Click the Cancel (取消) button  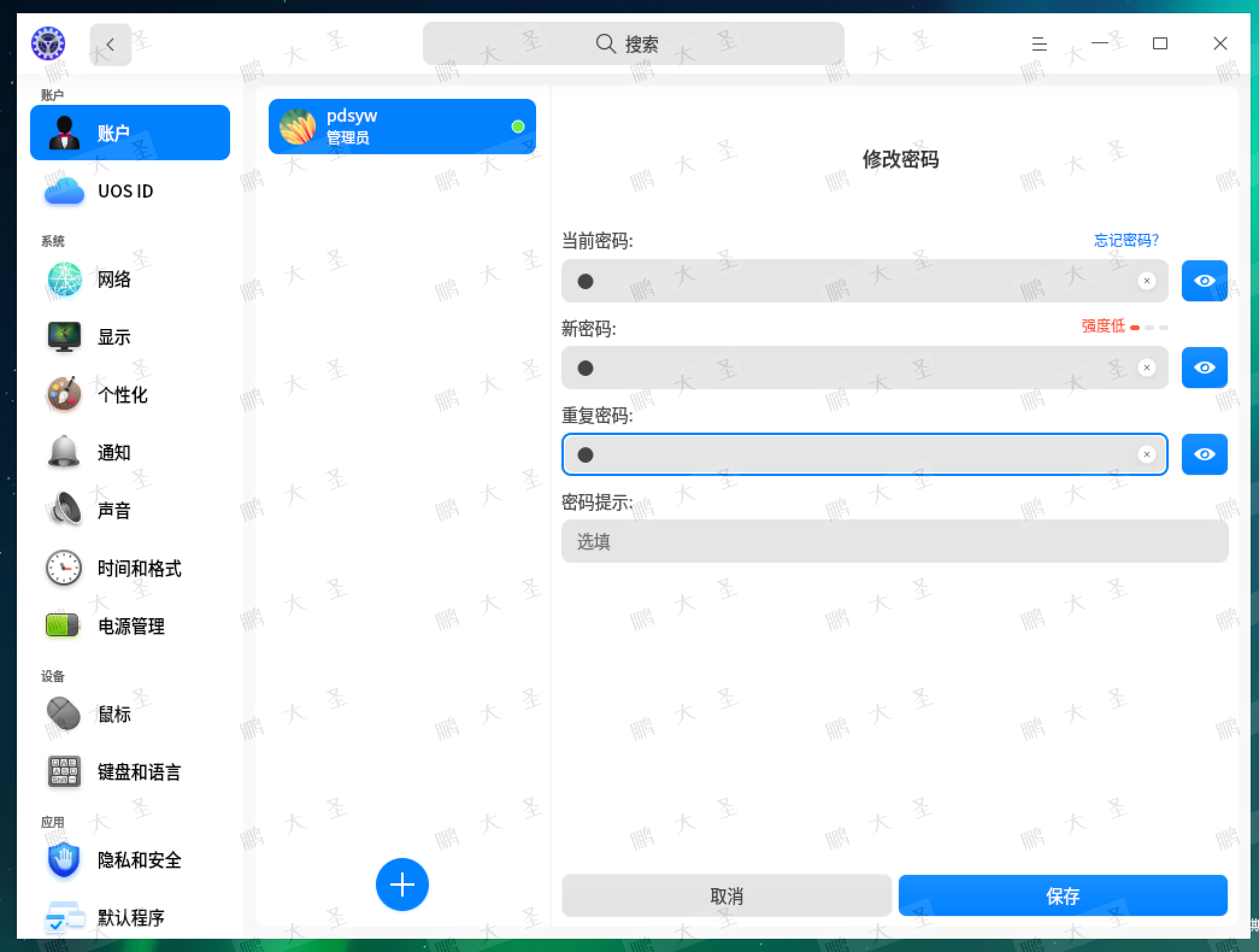click(x=726, y=896)
